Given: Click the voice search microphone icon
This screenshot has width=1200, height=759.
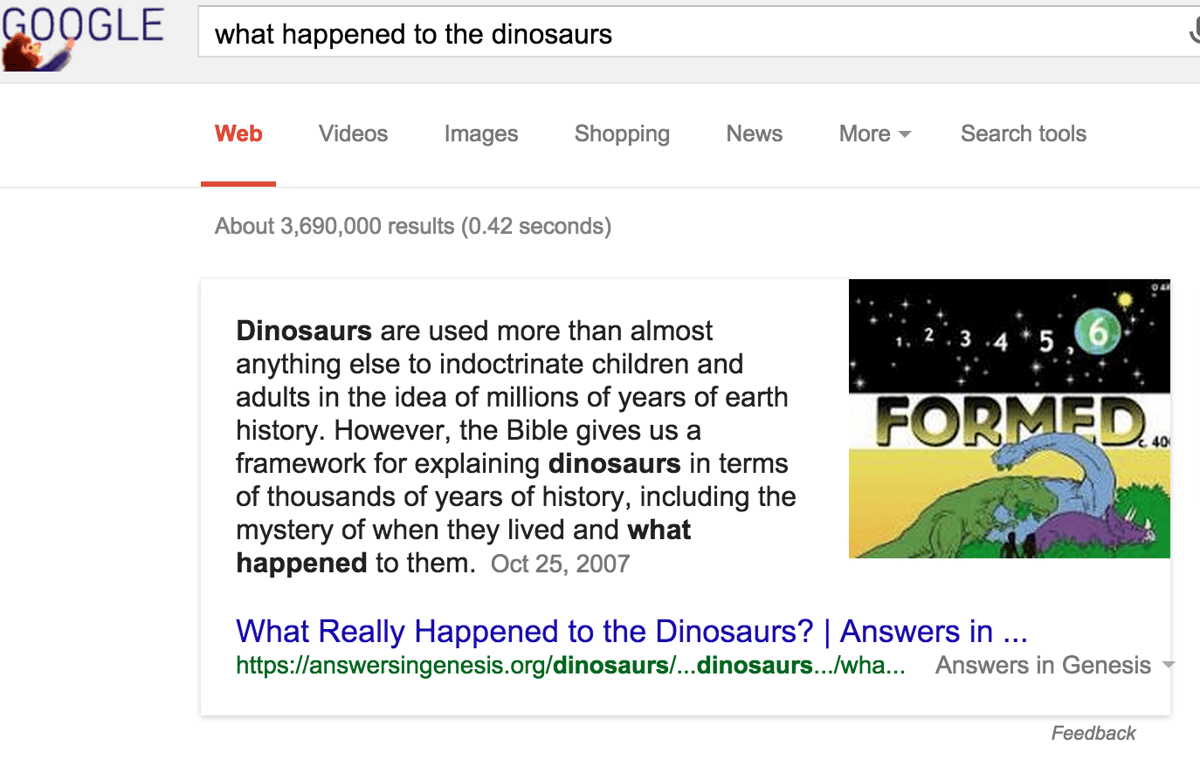Looking at the screenshot, I should point(1193,34).
